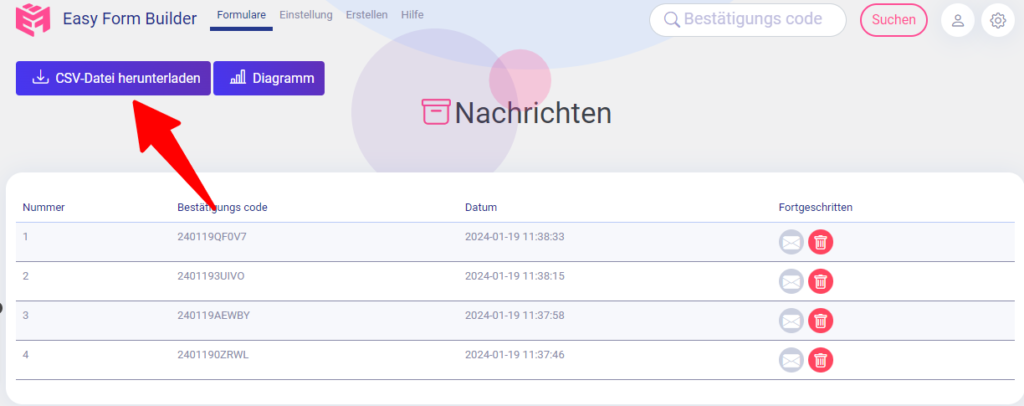Open the Erstellen tab
Image resolution: width=1024 pixels, height=406 pixels.
(366, 14)
